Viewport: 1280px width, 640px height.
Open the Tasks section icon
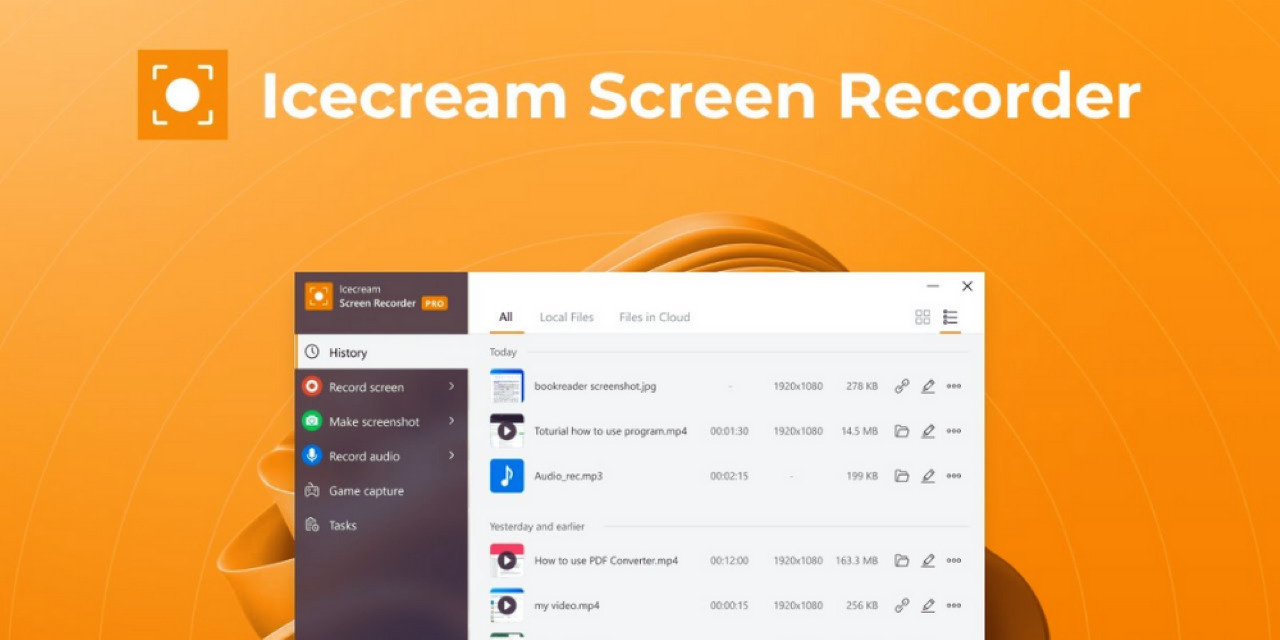pyautogui.click(x=312, y=525)
